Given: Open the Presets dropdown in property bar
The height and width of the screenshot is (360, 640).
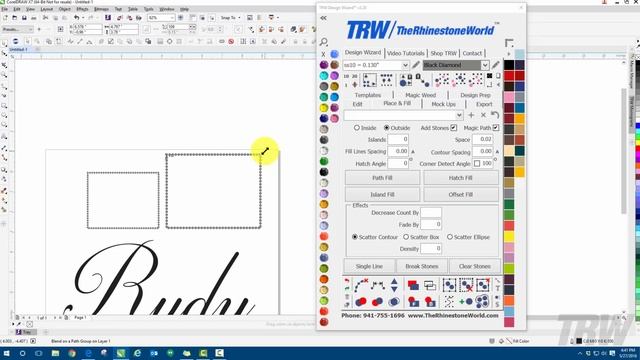Looking at the screenshot, I should pos(17,29).
